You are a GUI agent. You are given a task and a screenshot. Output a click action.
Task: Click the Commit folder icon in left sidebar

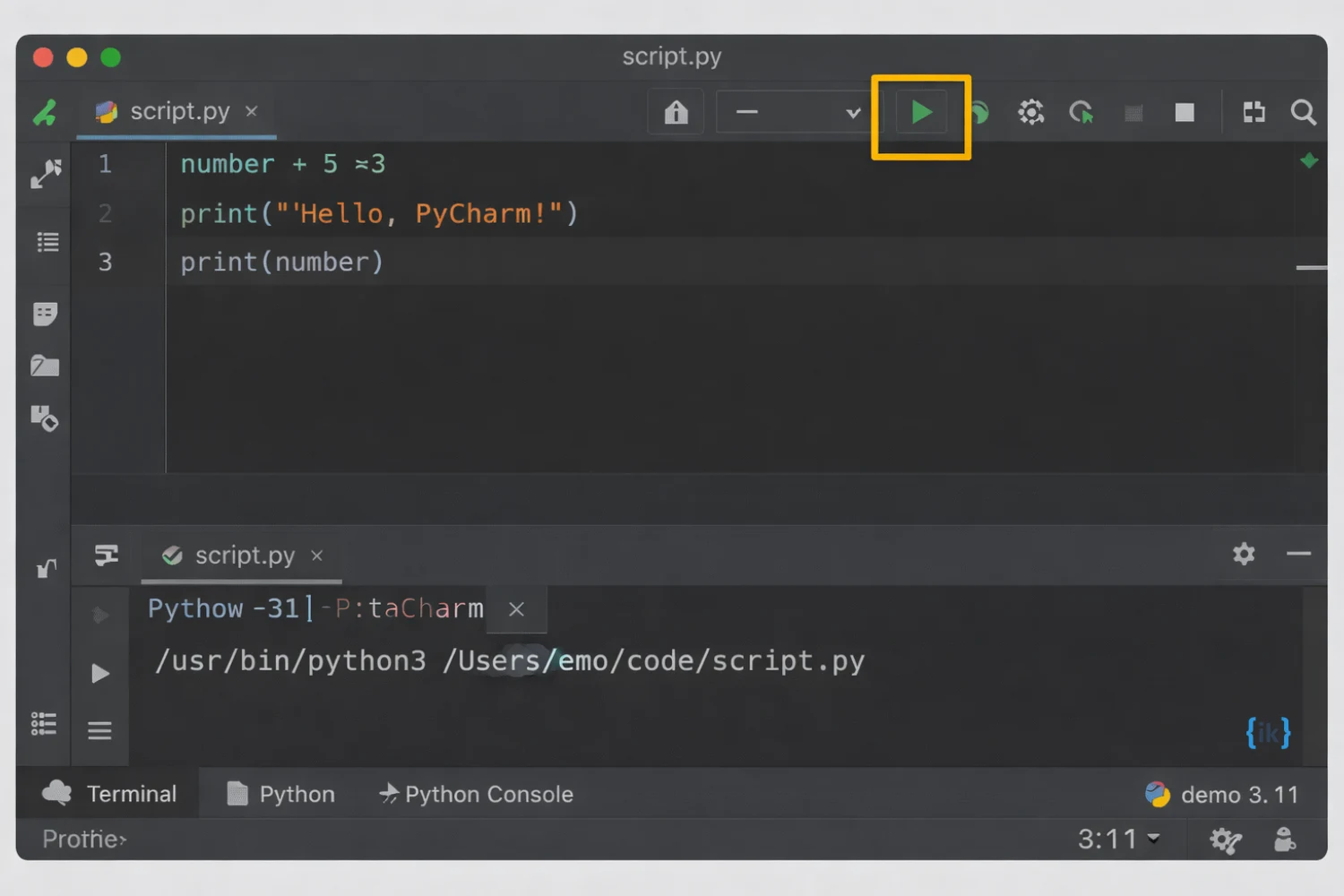click(x=45, y=365)
